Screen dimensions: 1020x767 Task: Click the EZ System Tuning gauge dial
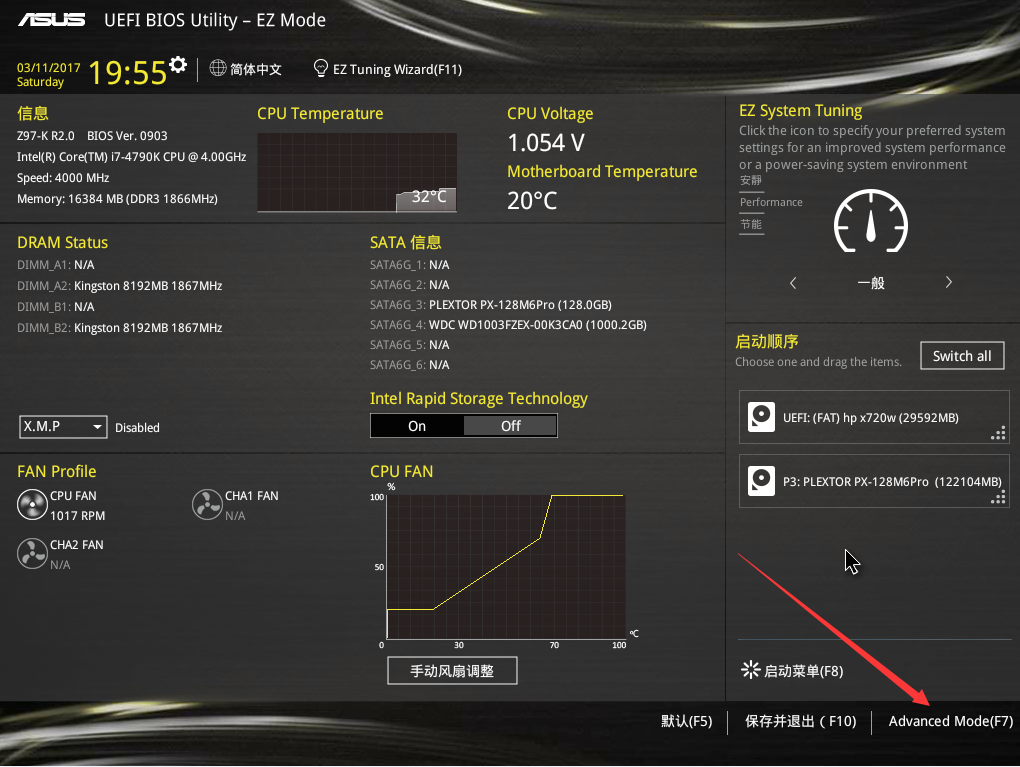click(870, 221)
